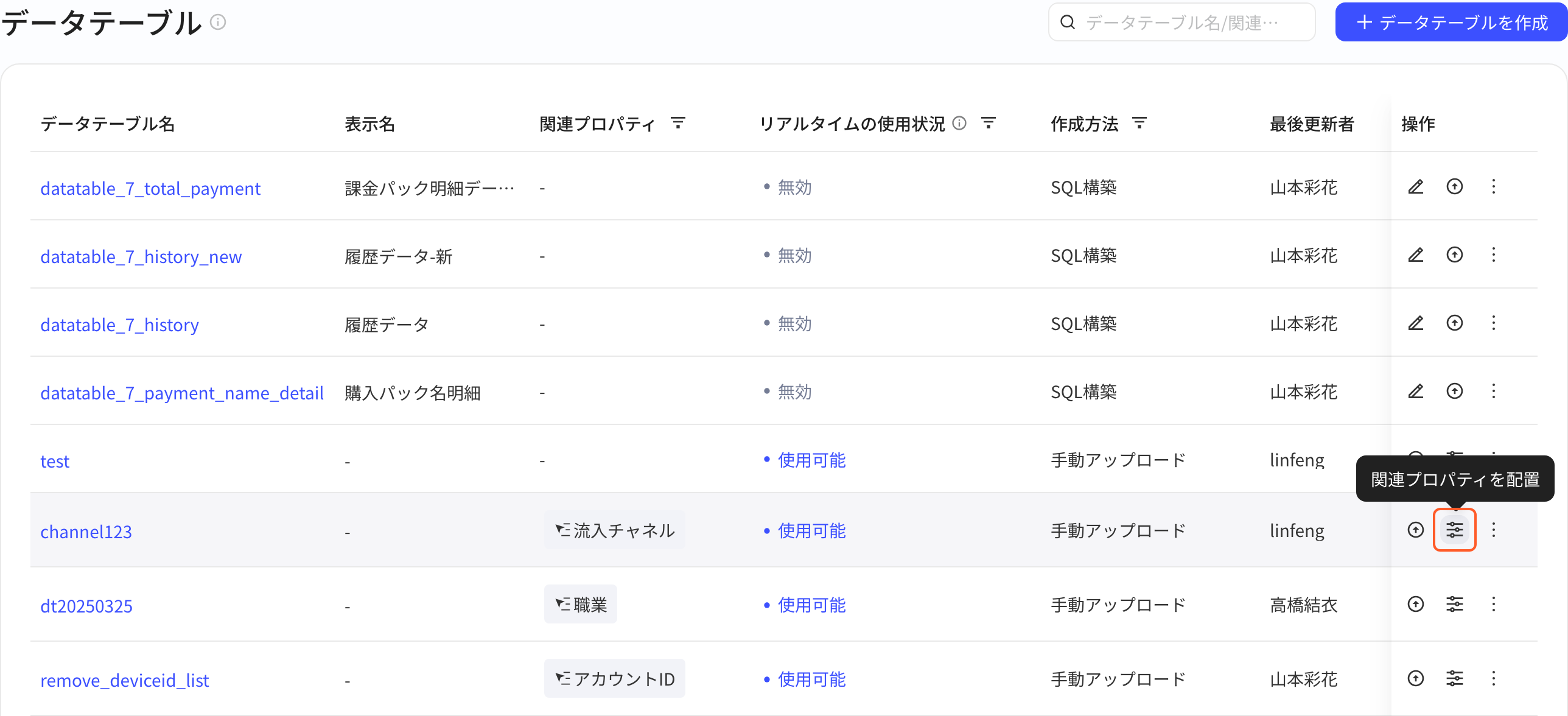The height and width of the screenshot is (716, 1568).
Task: Edit the datatable_7_total_payment row with pencil icon
Action: (x=1416, y=186)
